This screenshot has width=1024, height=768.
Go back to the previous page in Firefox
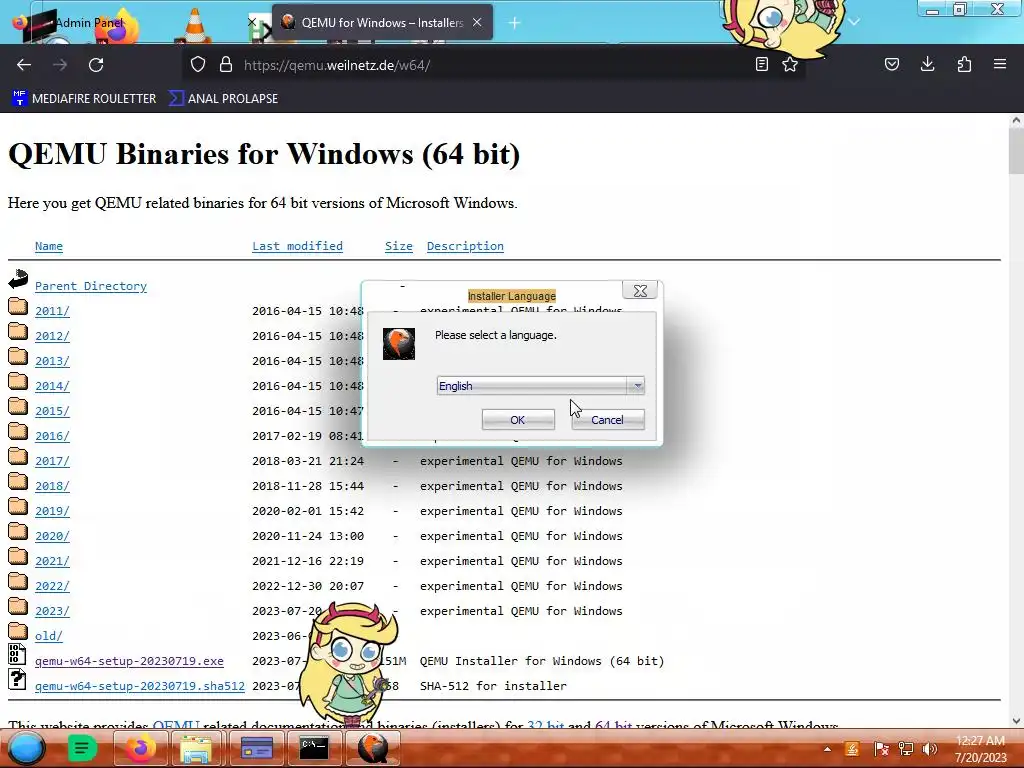coord(24,65)
